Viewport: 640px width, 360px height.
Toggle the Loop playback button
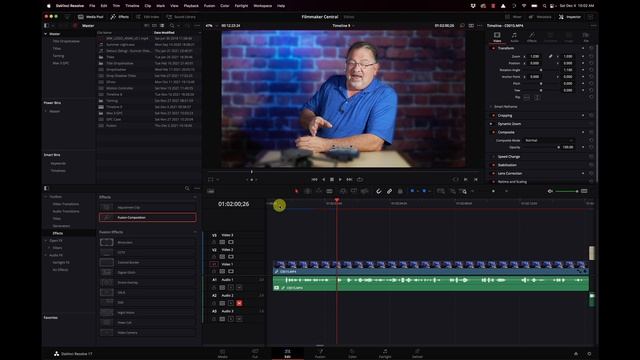(360, 179)
